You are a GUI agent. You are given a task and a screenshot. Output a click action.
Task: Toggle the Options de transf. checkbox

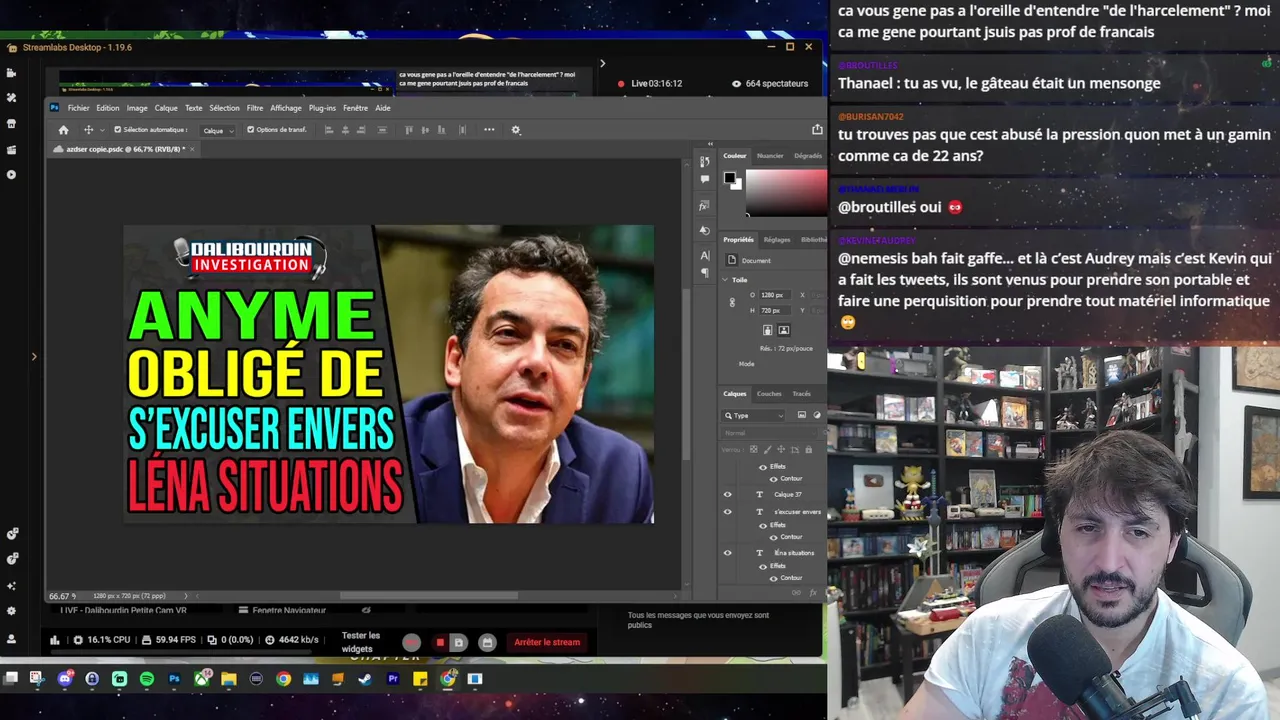pos(250,130)
